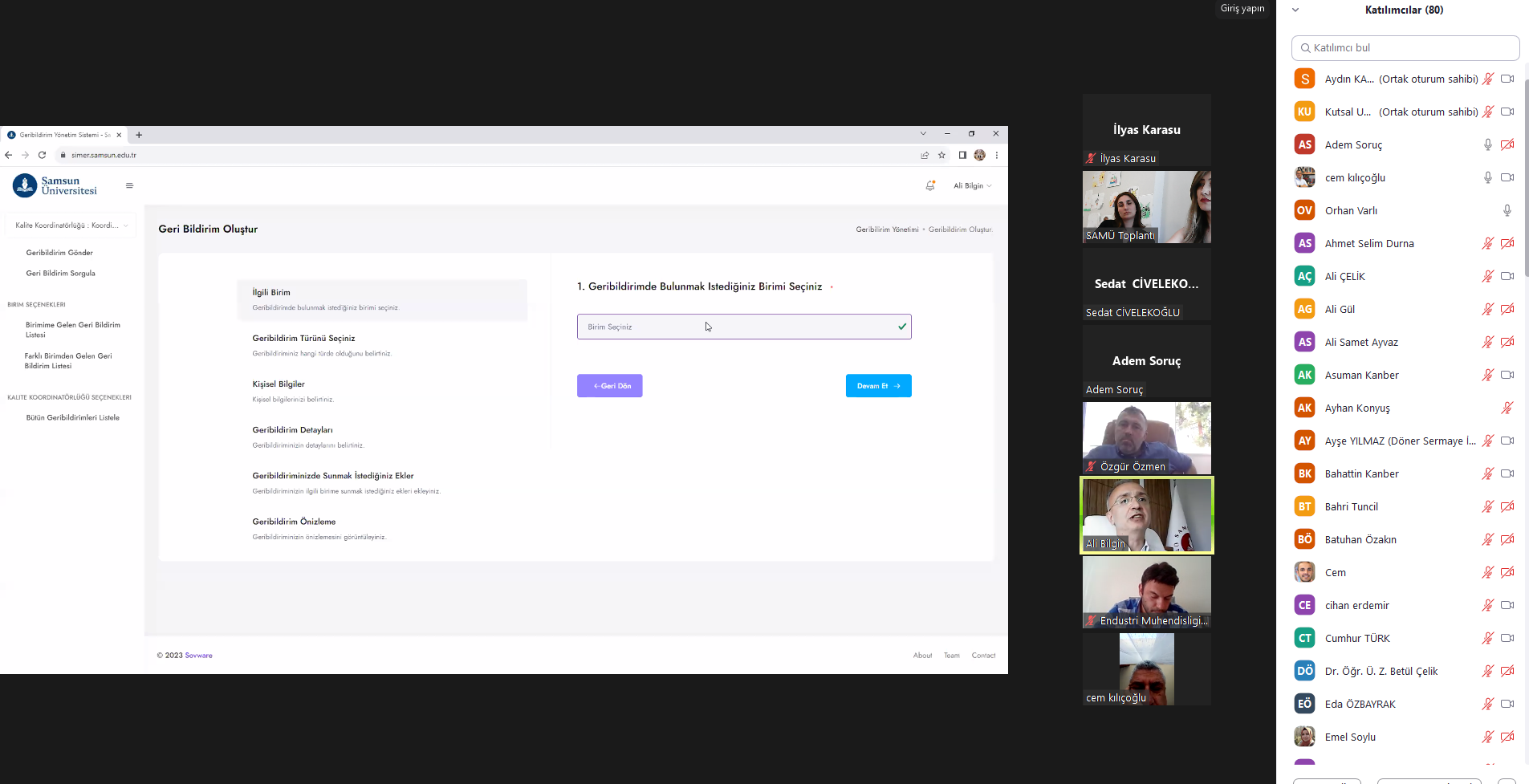Open Birimime Gelen Geri Bildirim Listesi
This screenshot has height=784, width=1529.
(73, 330)
